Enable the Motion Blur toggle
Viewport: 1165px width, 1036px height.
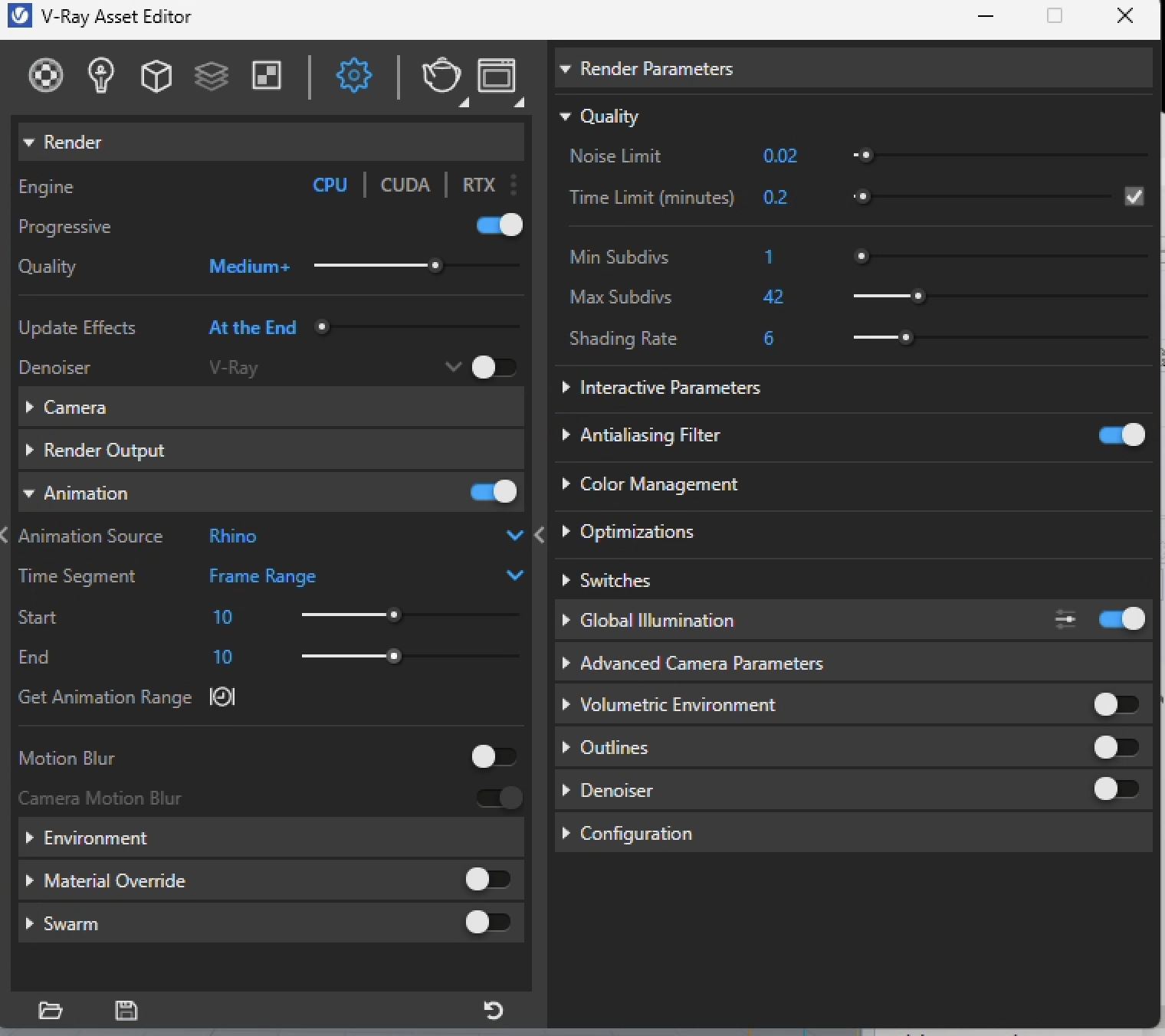point(494,757)
